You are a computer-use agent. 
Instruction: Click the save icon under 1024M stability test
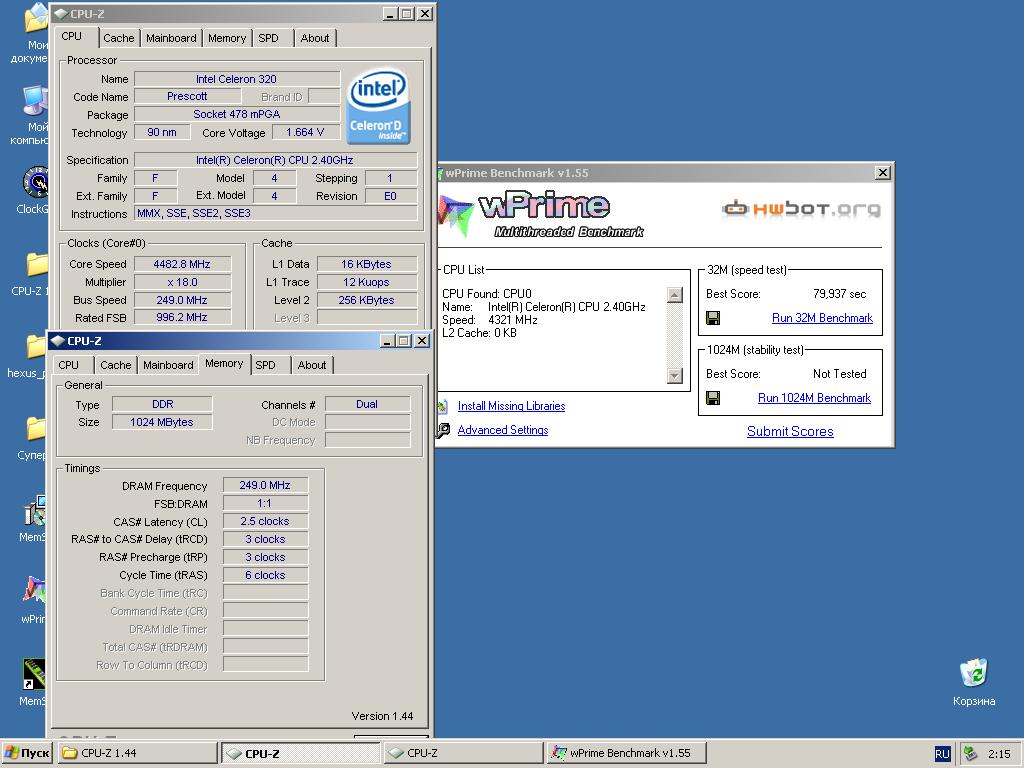click(713, 398)
